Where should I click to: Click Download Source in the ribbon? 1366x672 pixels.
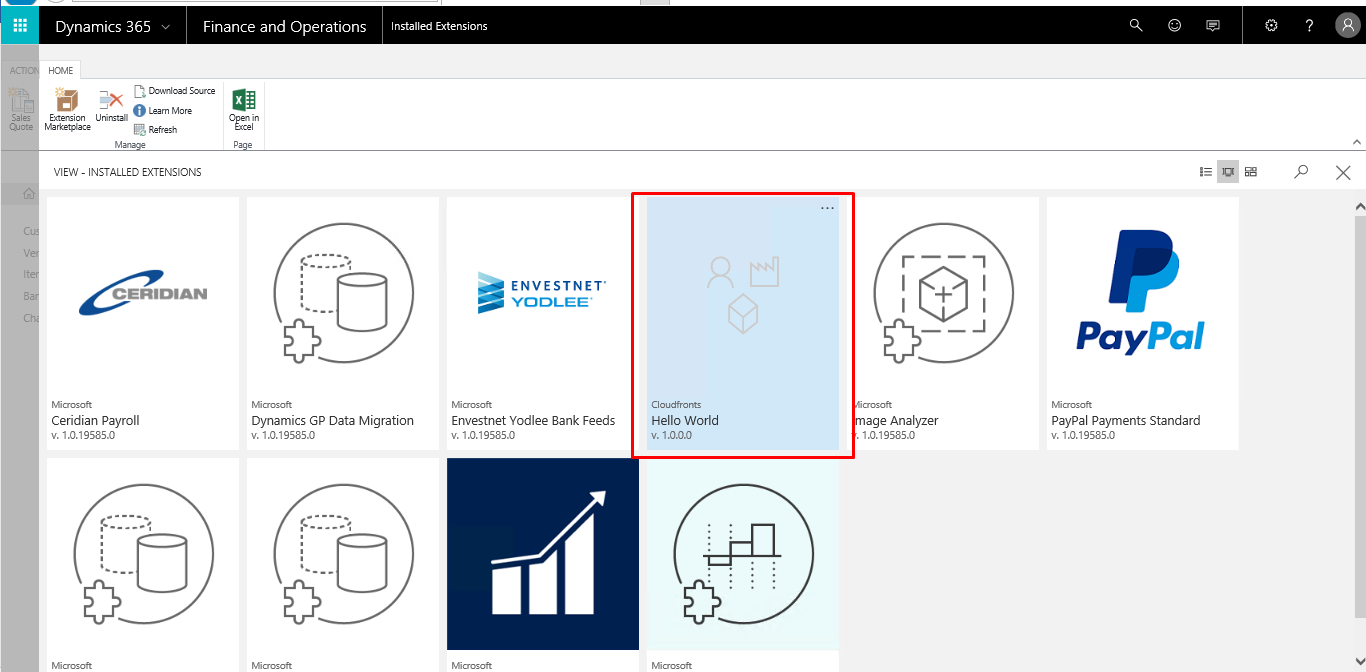click(x=175, y=91)
